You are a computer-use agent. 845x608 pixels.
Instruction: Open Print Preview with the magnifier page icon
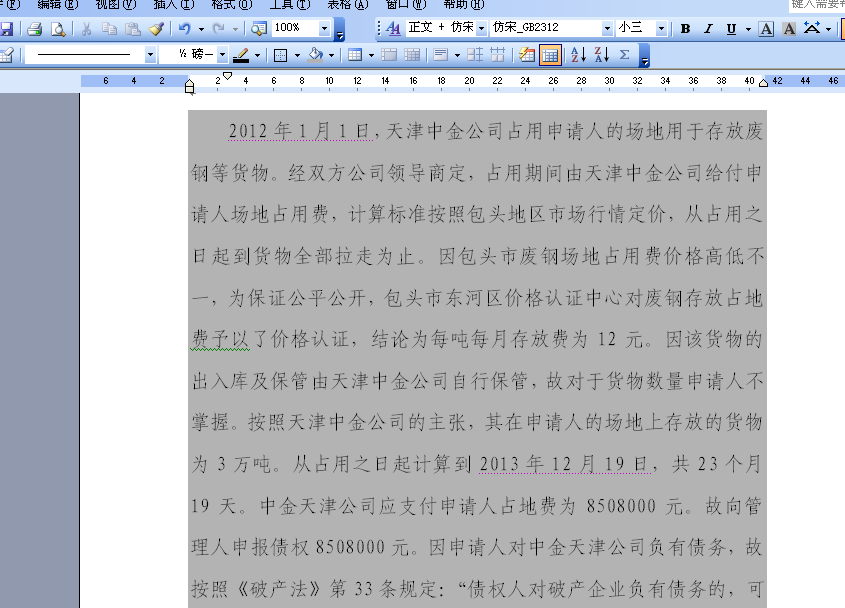58,29
